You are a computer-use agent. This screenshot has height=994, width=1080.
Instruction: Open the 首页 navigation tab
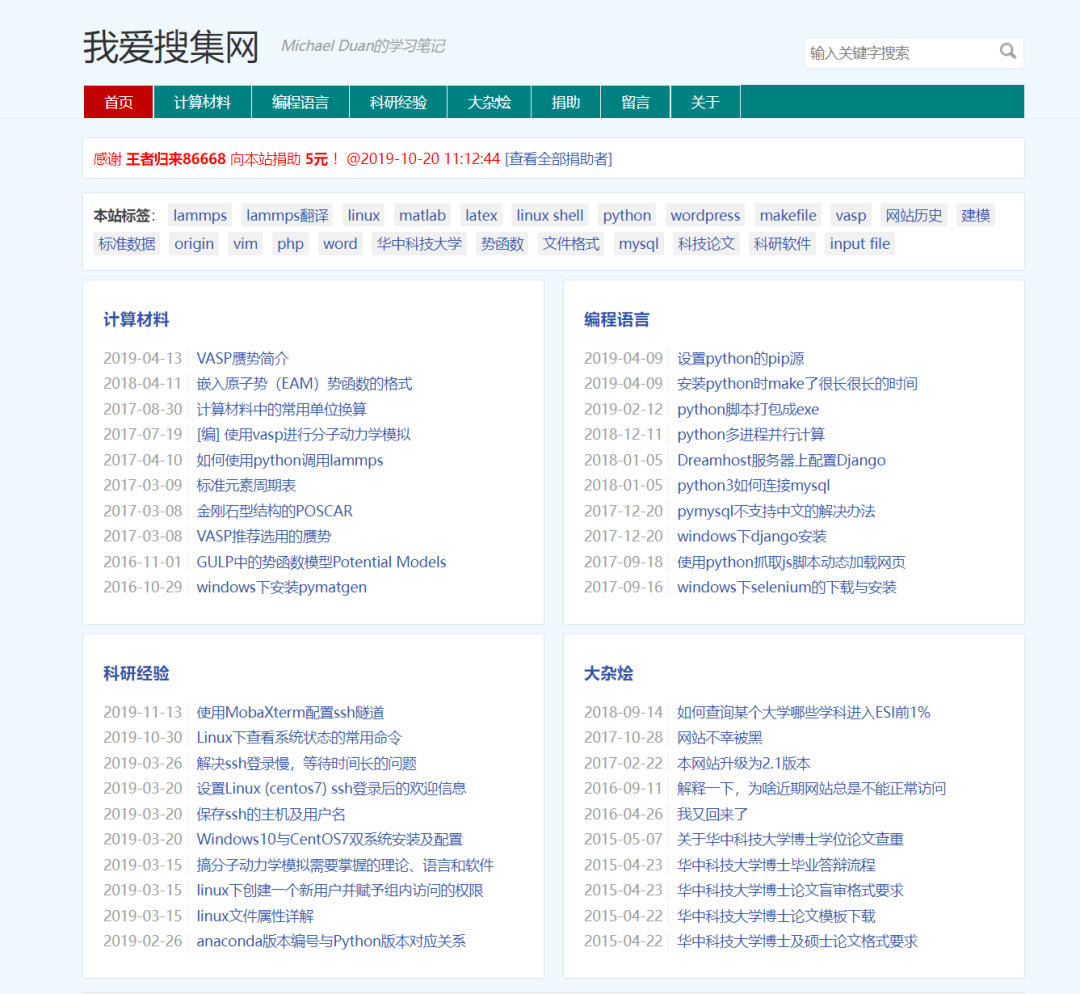(118, 102)
